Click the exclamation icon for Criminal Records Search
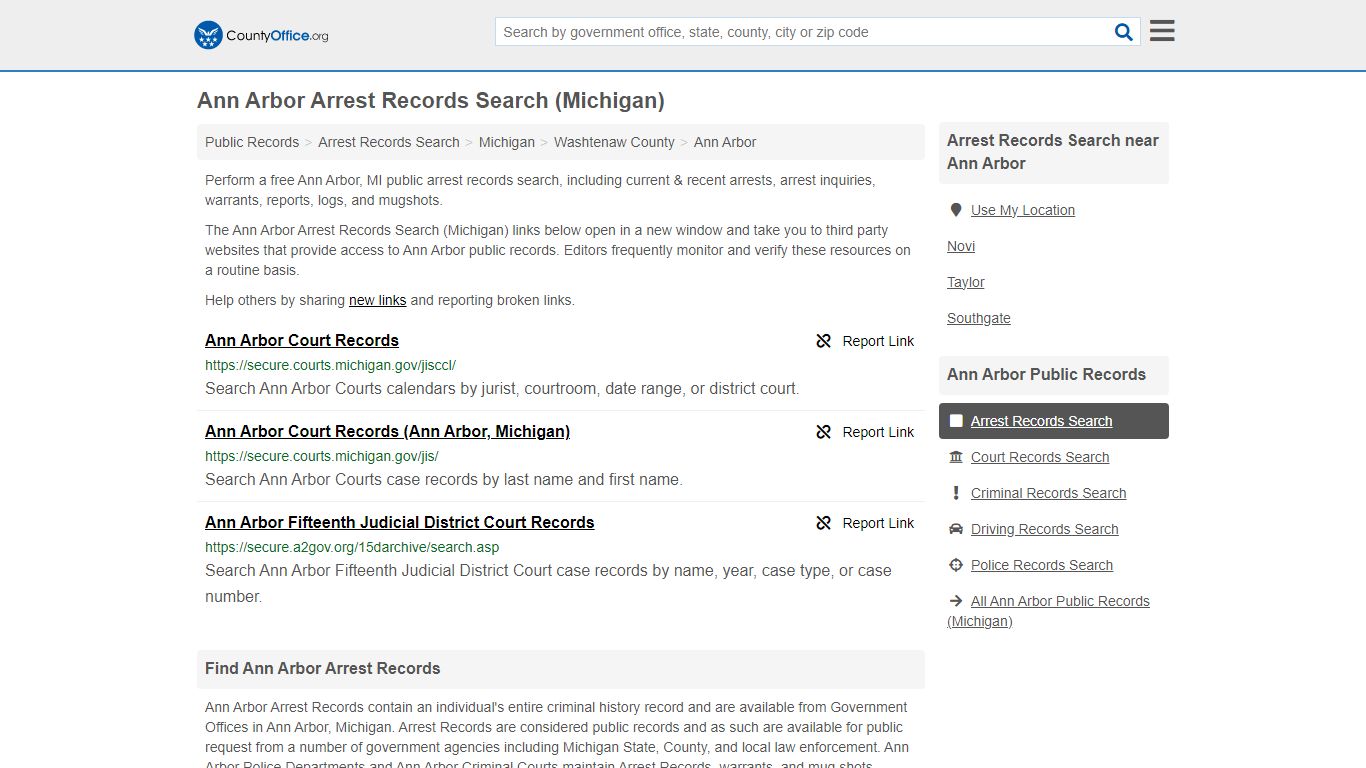 (956, 493)
